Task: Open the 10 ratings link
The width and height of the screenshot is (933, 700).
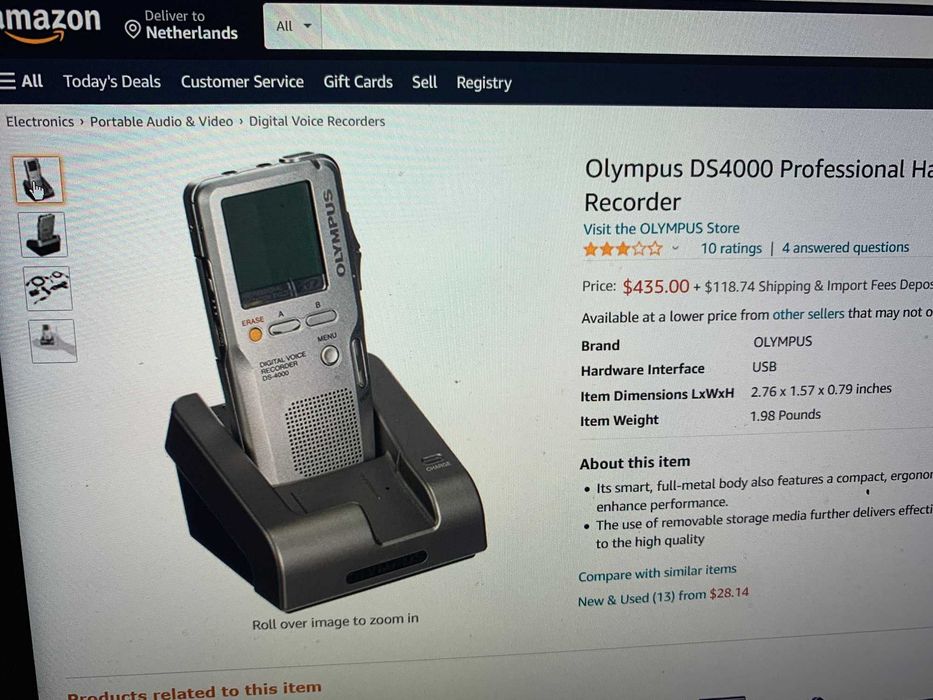Action: [731, 248]
